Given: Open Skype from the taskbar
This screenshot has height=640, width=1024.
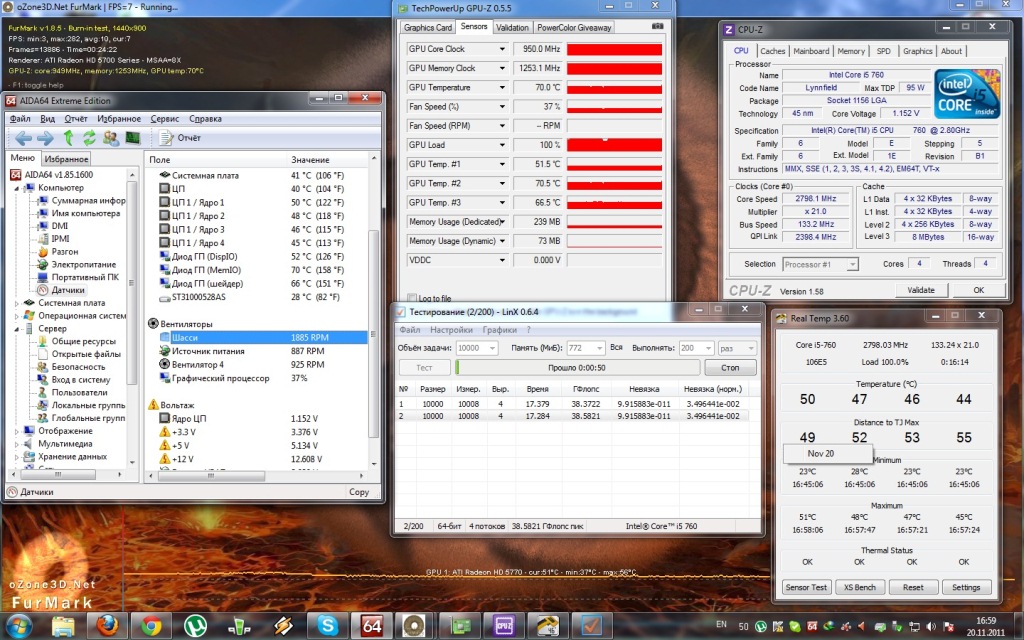Looking at the screenshot, I should [x=327, y=626].
